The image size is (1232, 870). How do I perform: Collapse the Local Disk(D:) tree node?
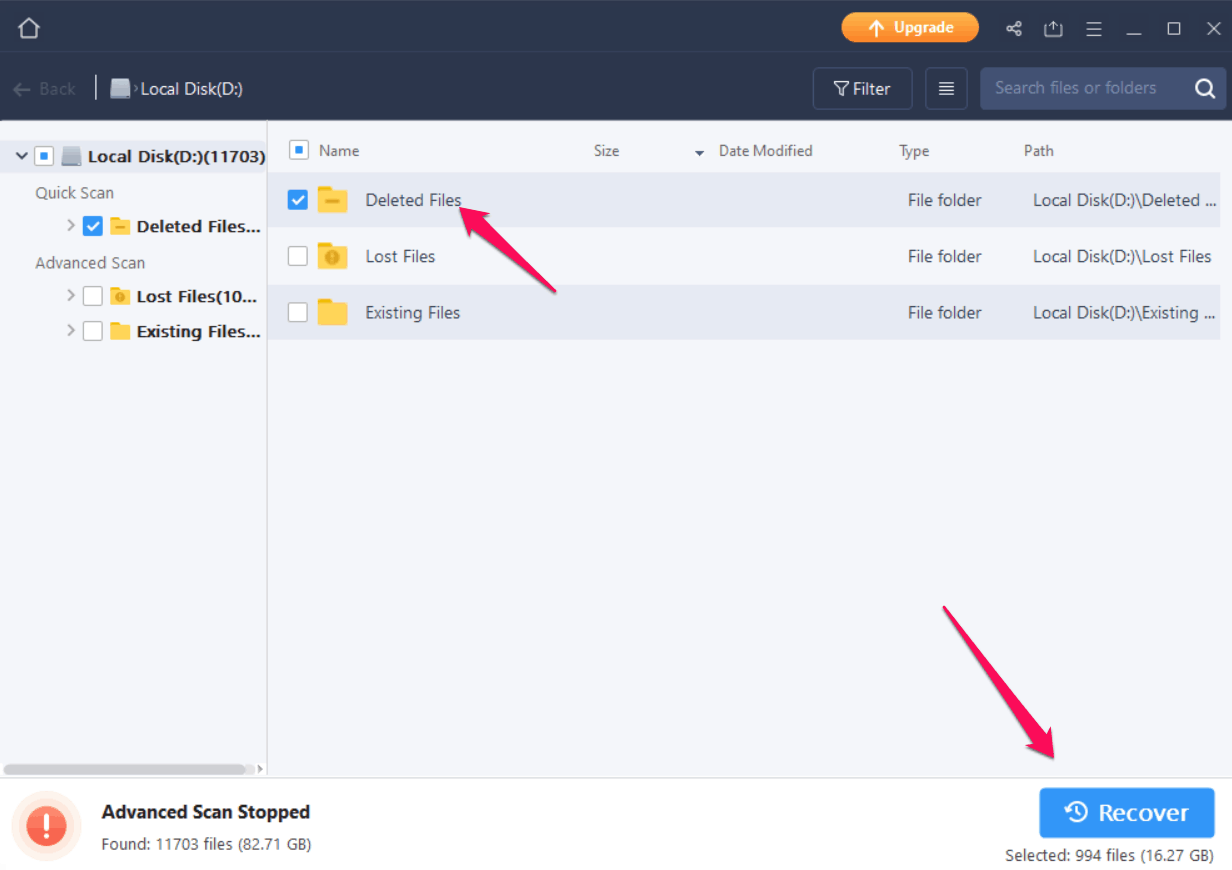(x=21, y=156)
